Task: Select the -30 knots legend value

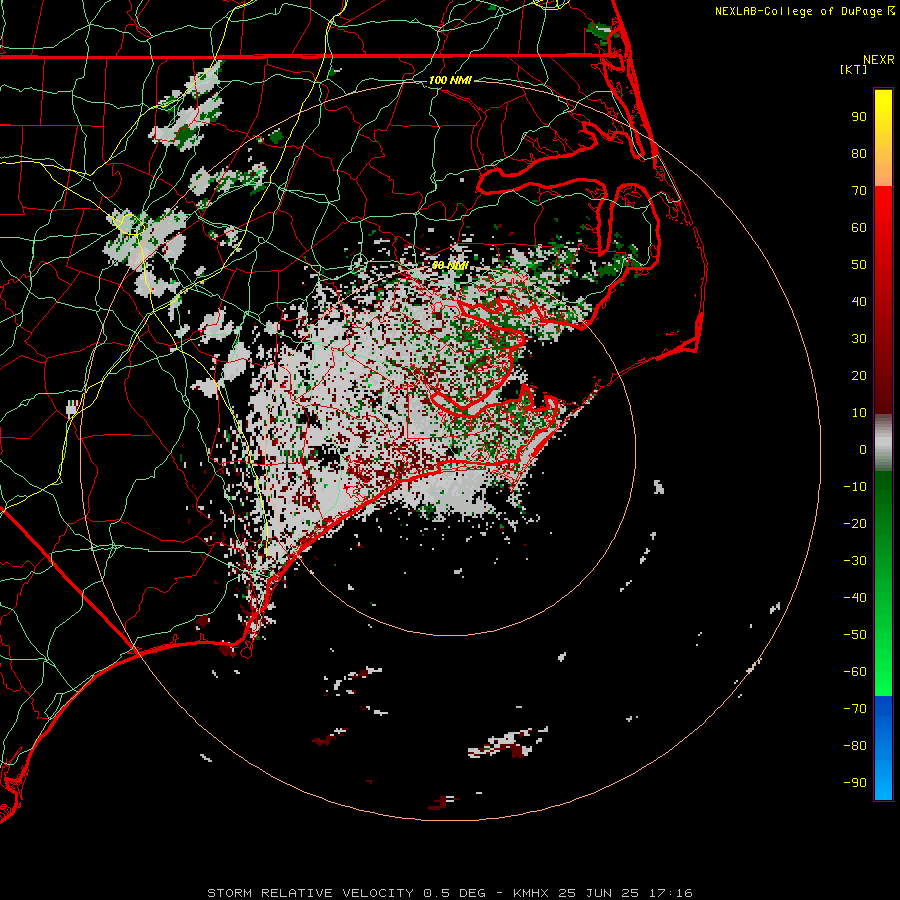Action: click(x=855, y=561)
